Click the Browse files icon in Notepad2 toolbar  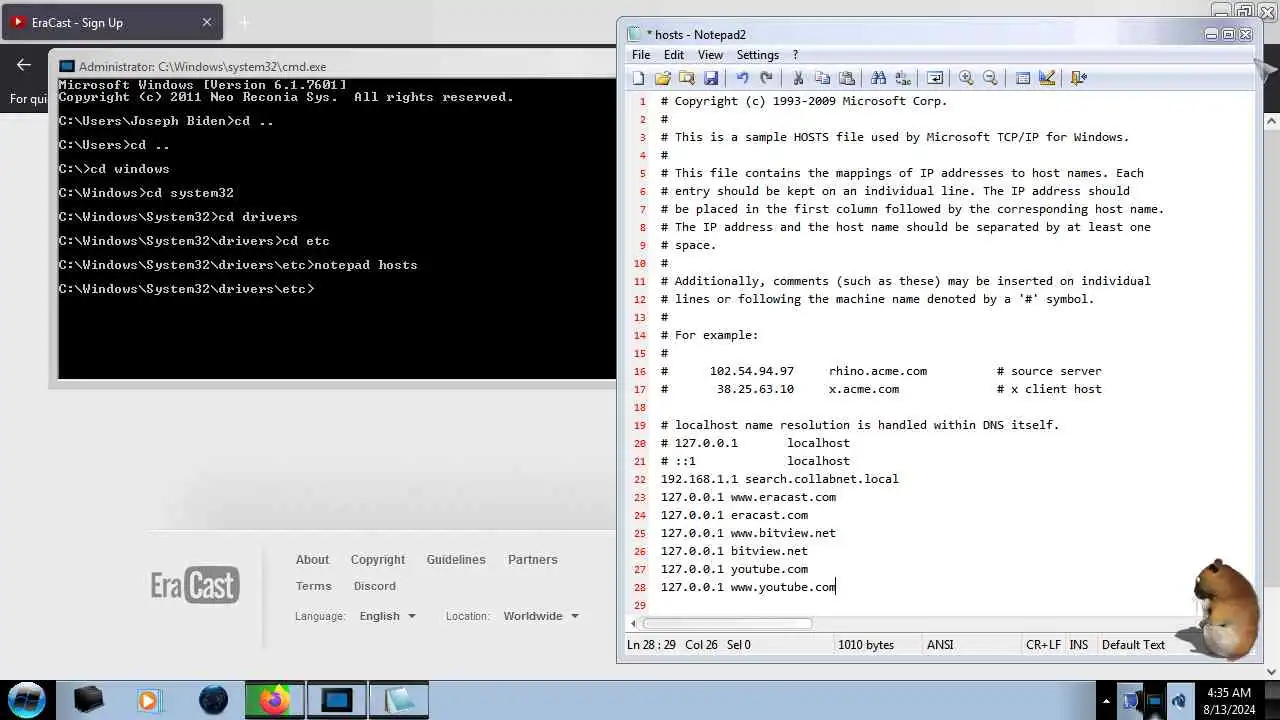pyautogui.click(x=686, y=78)
